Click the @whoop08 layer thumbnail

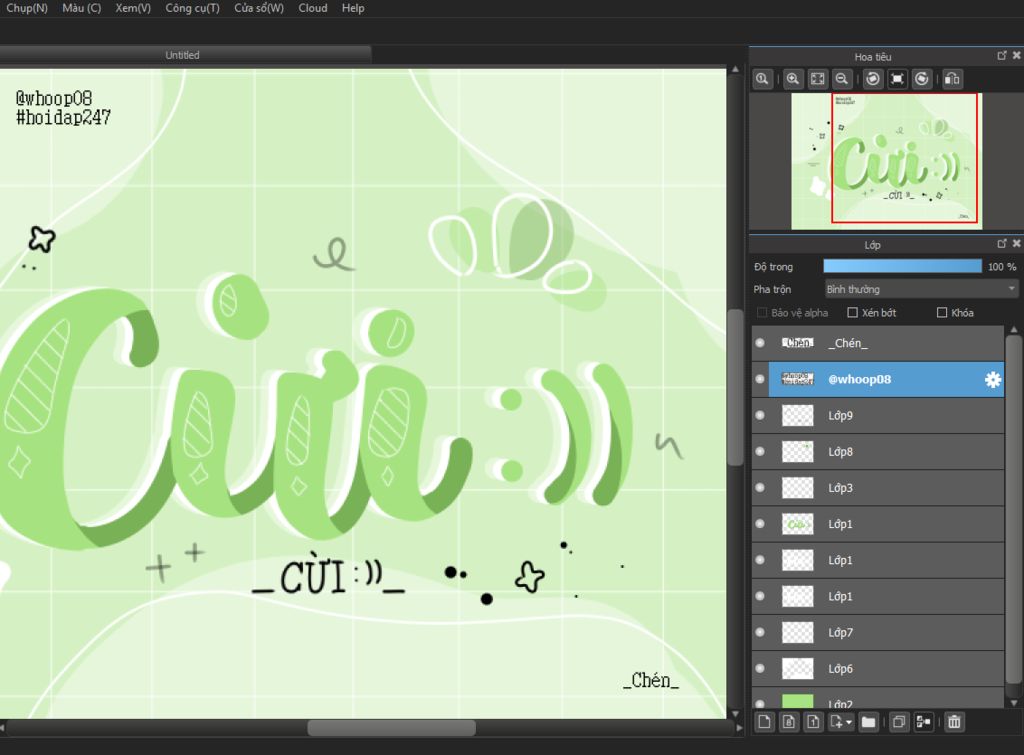(x=797, y=379)
